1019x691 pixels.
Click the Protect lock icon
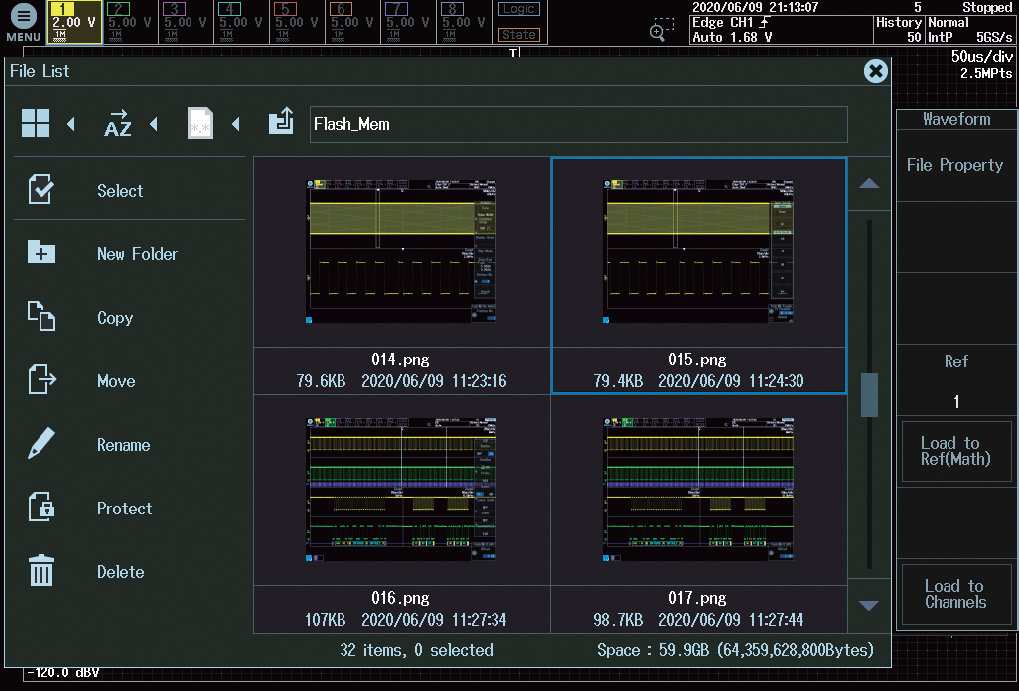pos(41,507)
